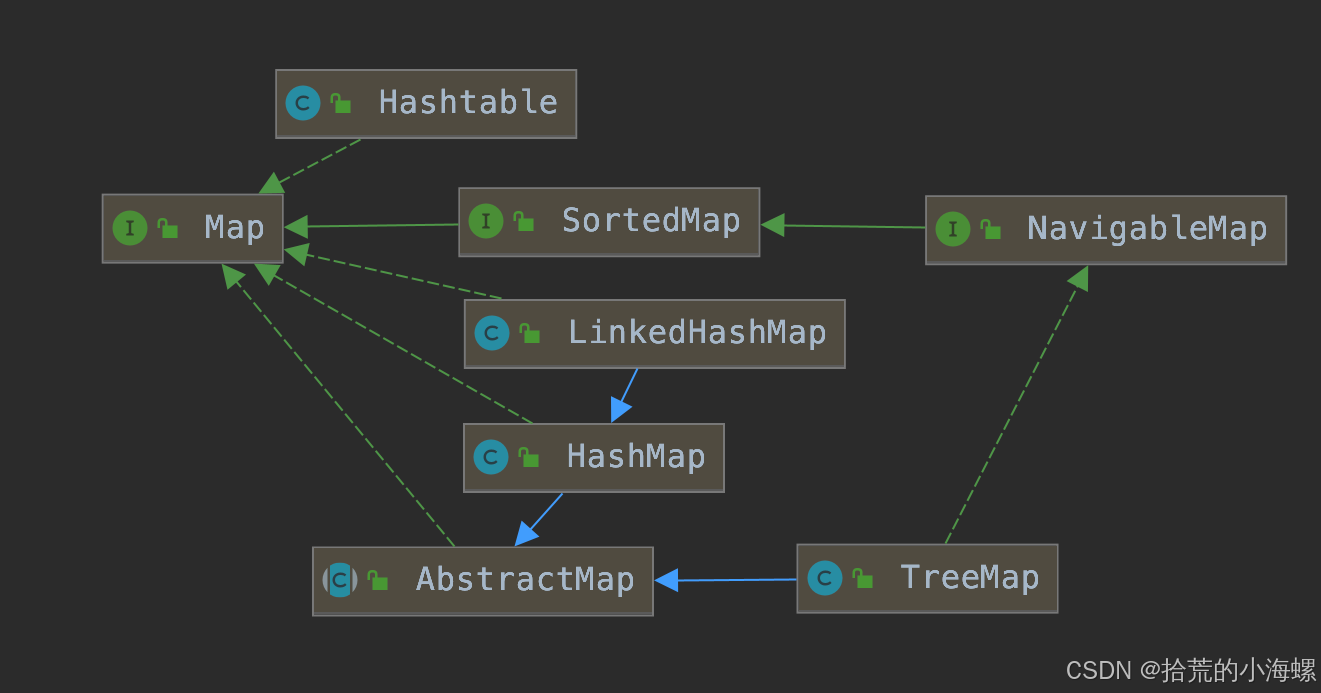Click the class icon on Hashtable node
Viewport: 1321px width, 693px height.
coord(303,103)
